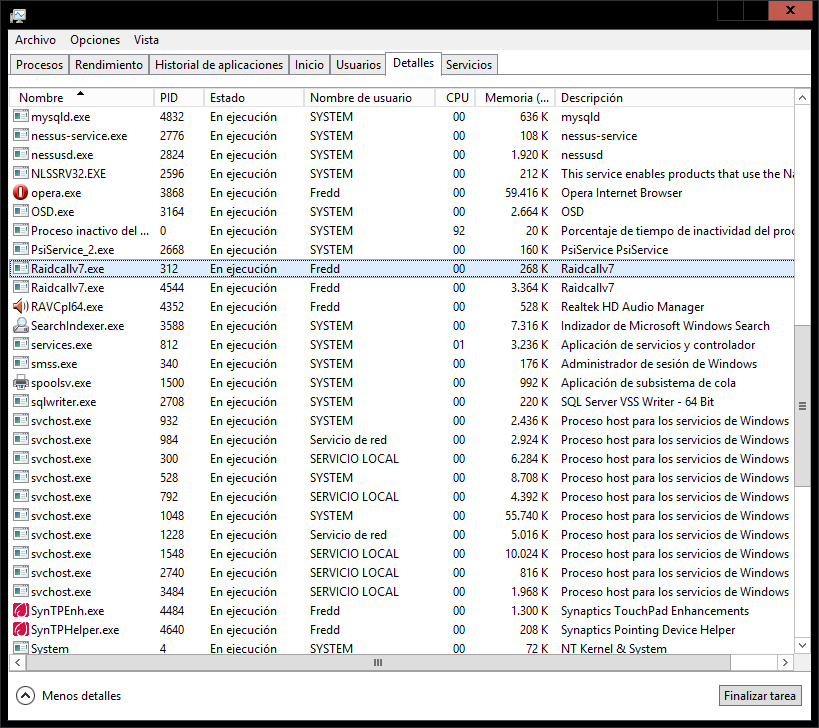Open the Vista menu
819x728 pixels.
[x=146, y=40]
